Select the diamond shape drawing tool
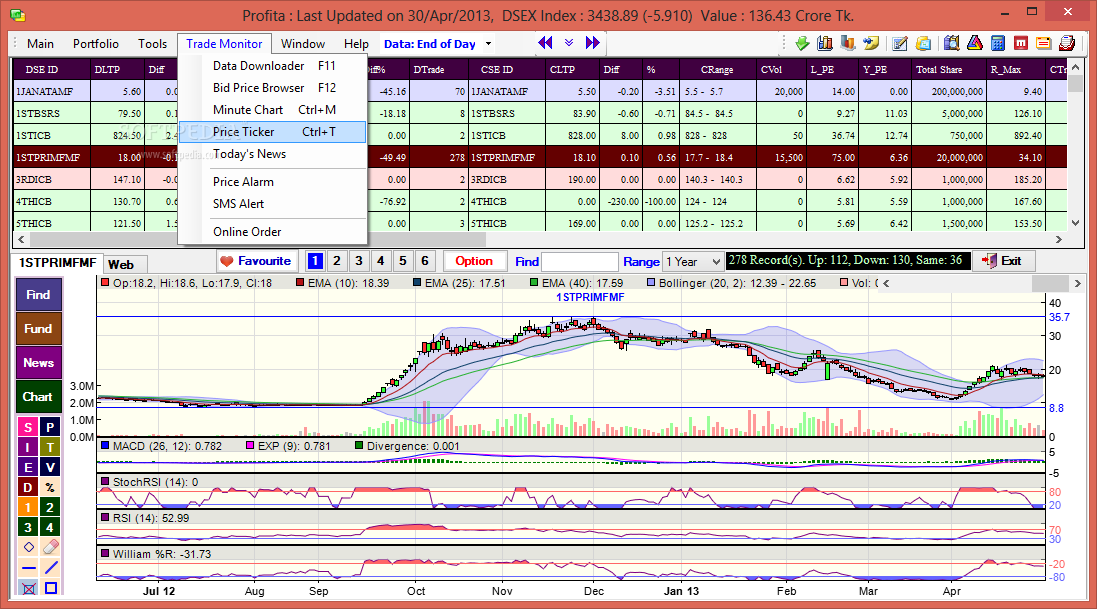The image size is (1097, 609). tap(29, 547)
